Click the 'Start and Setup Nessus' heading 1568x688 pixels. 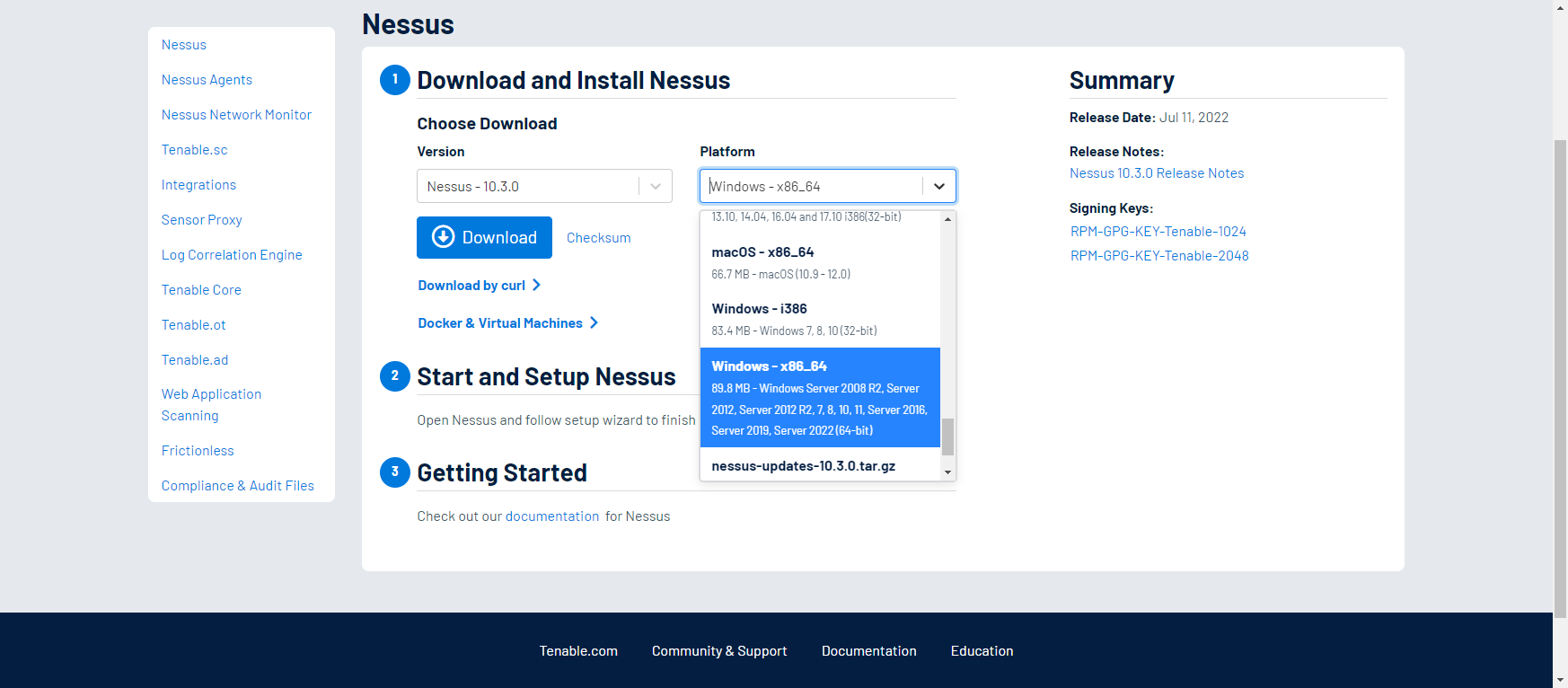[x=546, y=377]
